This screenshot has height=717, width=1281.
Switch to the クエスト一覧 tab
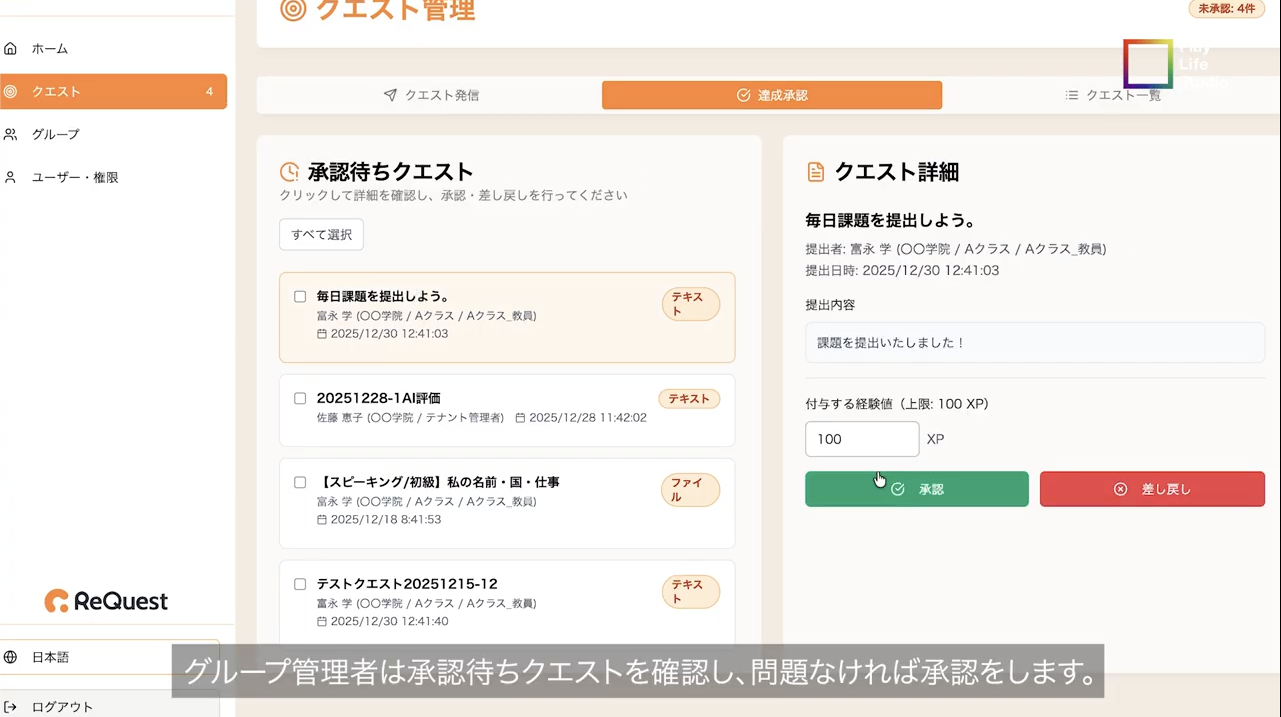(1112, 95)
